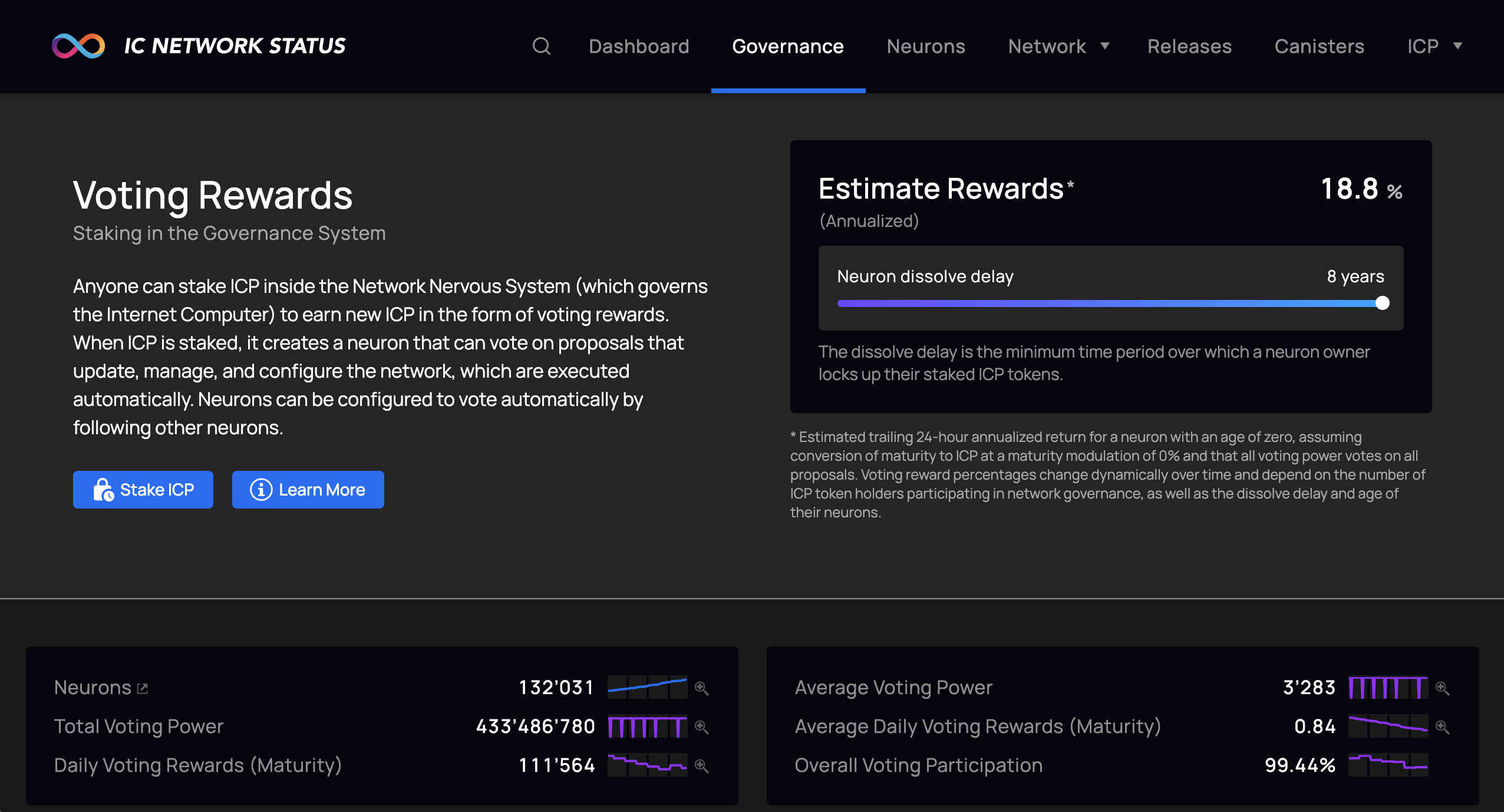Click the 111'564 rewards value

coord(557,765)
